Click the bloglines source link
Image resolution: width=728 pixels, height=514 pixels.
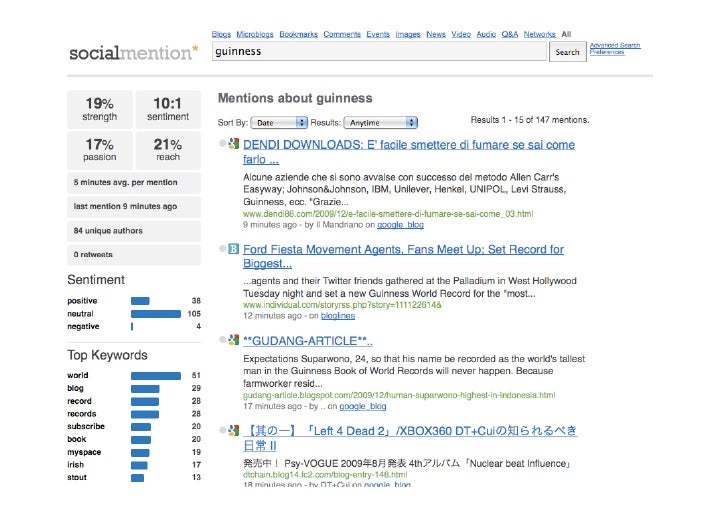coord(338,316)
